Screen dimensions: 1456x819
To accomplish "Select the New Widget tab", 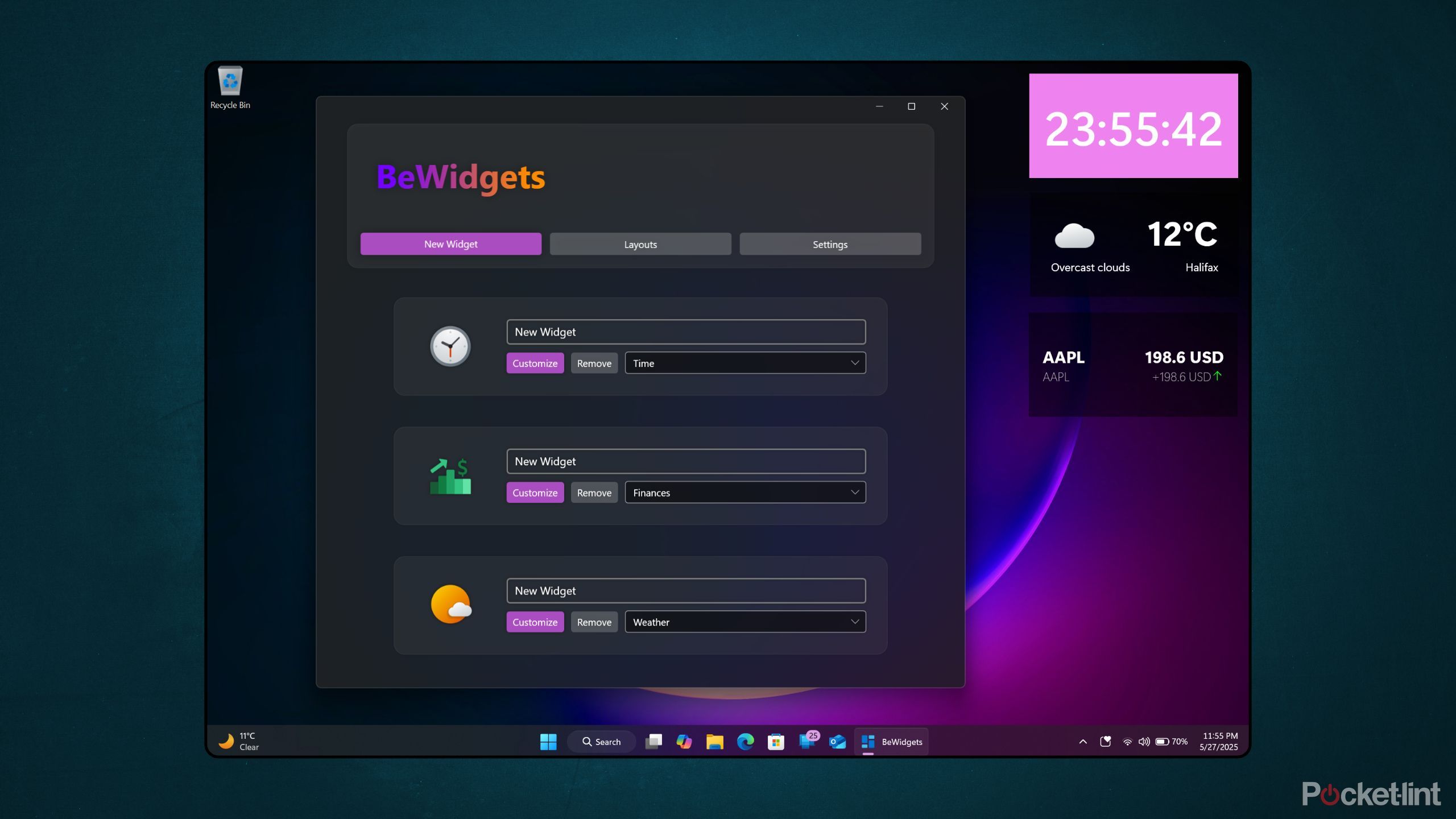I will [x=450, y=244].
